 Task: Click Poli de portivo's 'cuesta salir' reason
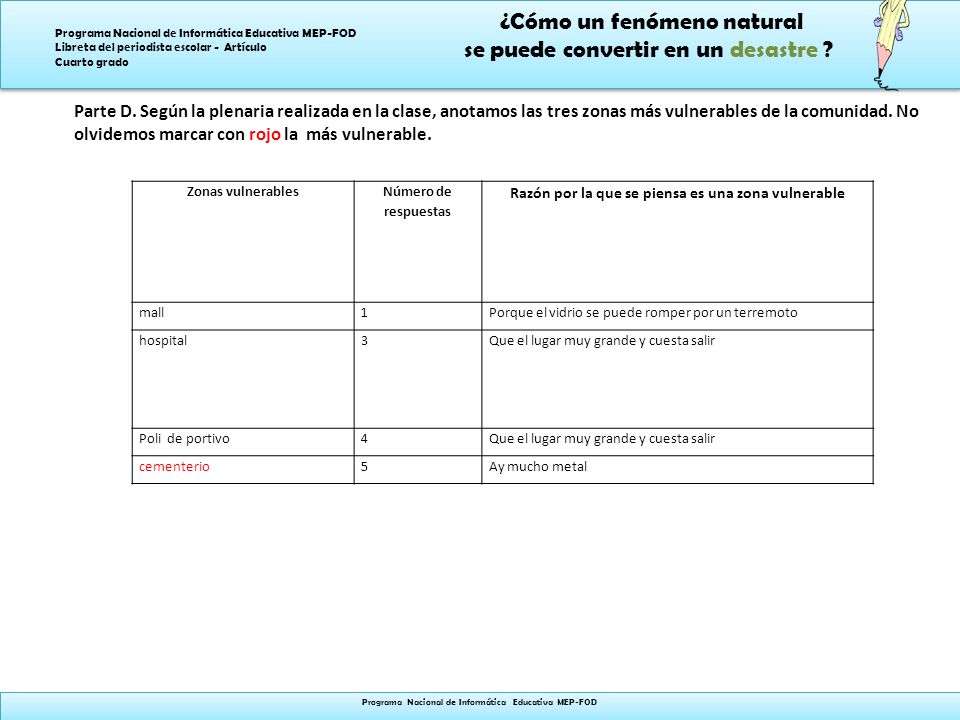click(x=677, y=442)
